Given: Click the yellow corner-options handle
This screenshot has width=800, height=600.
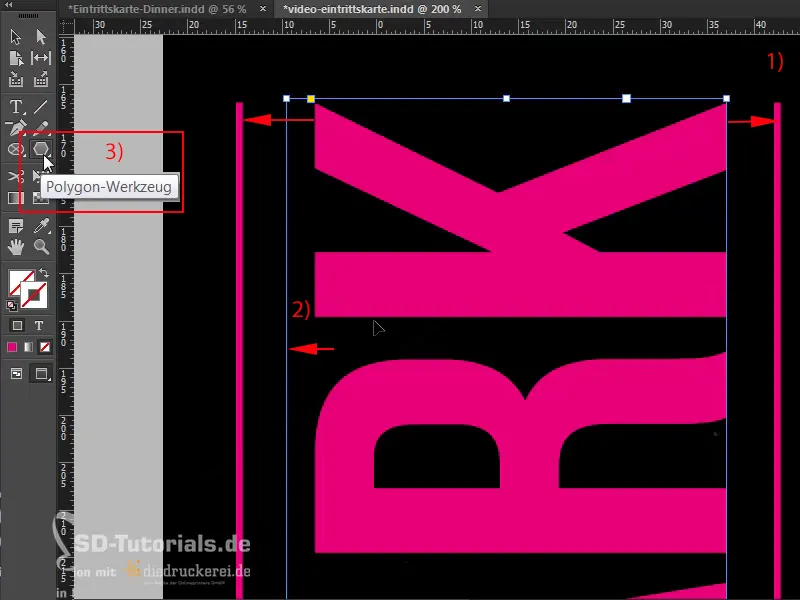Looking at the screenshot, I should tap(311, 98).
